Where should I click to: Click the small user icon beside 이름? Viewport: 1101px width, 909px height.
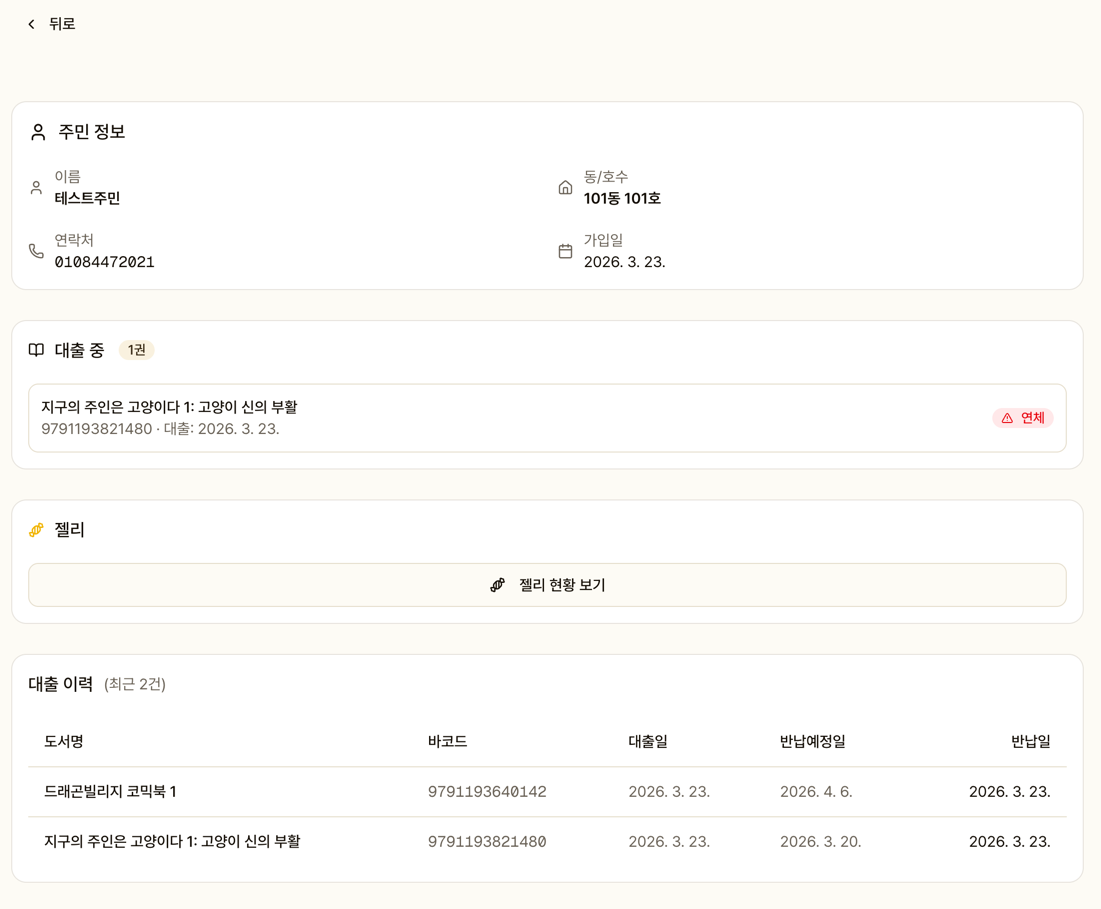36,188
